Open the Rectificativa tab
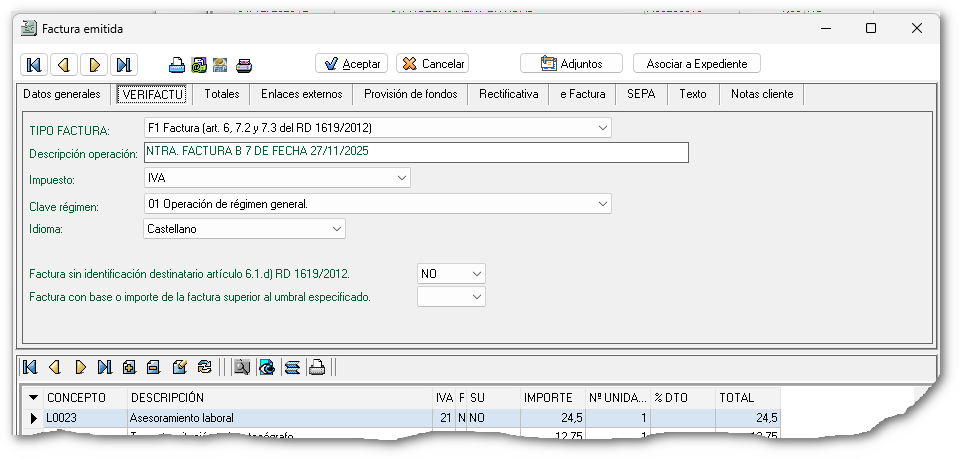This screenshot has width=959, height=459. (x=508, y=94)
